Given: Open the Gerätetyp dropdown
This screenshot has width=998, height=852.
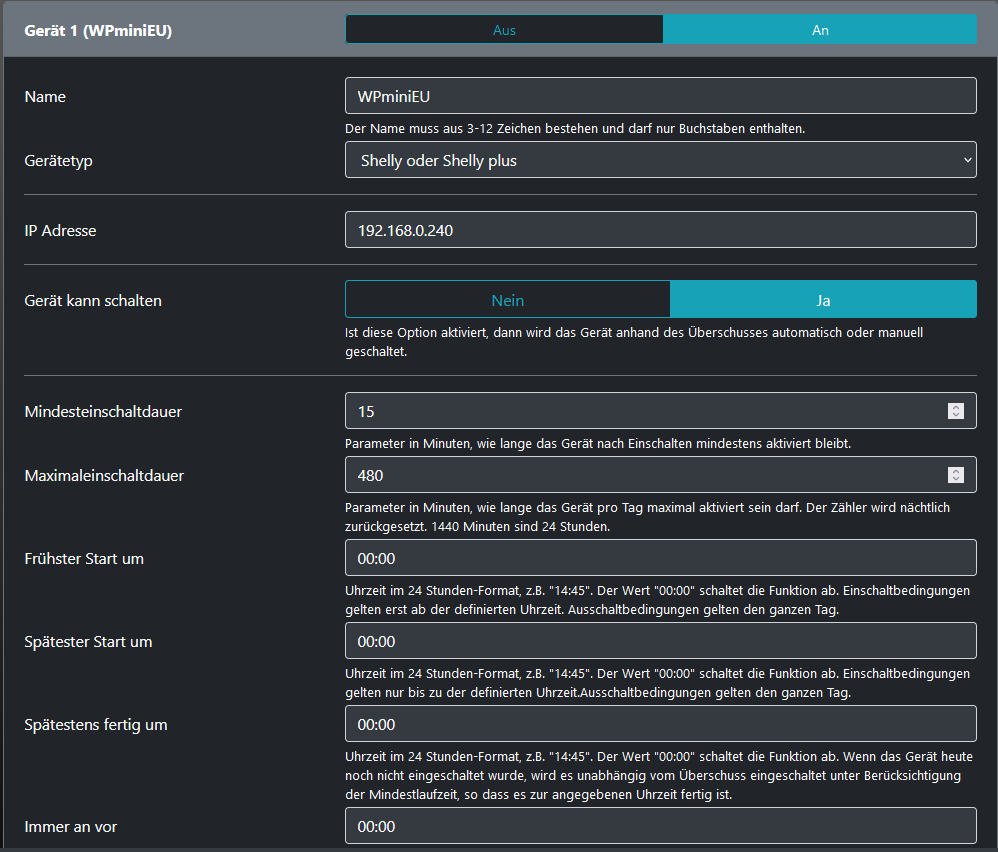Looking at the screenshot, I should click(x=660, y=160).
